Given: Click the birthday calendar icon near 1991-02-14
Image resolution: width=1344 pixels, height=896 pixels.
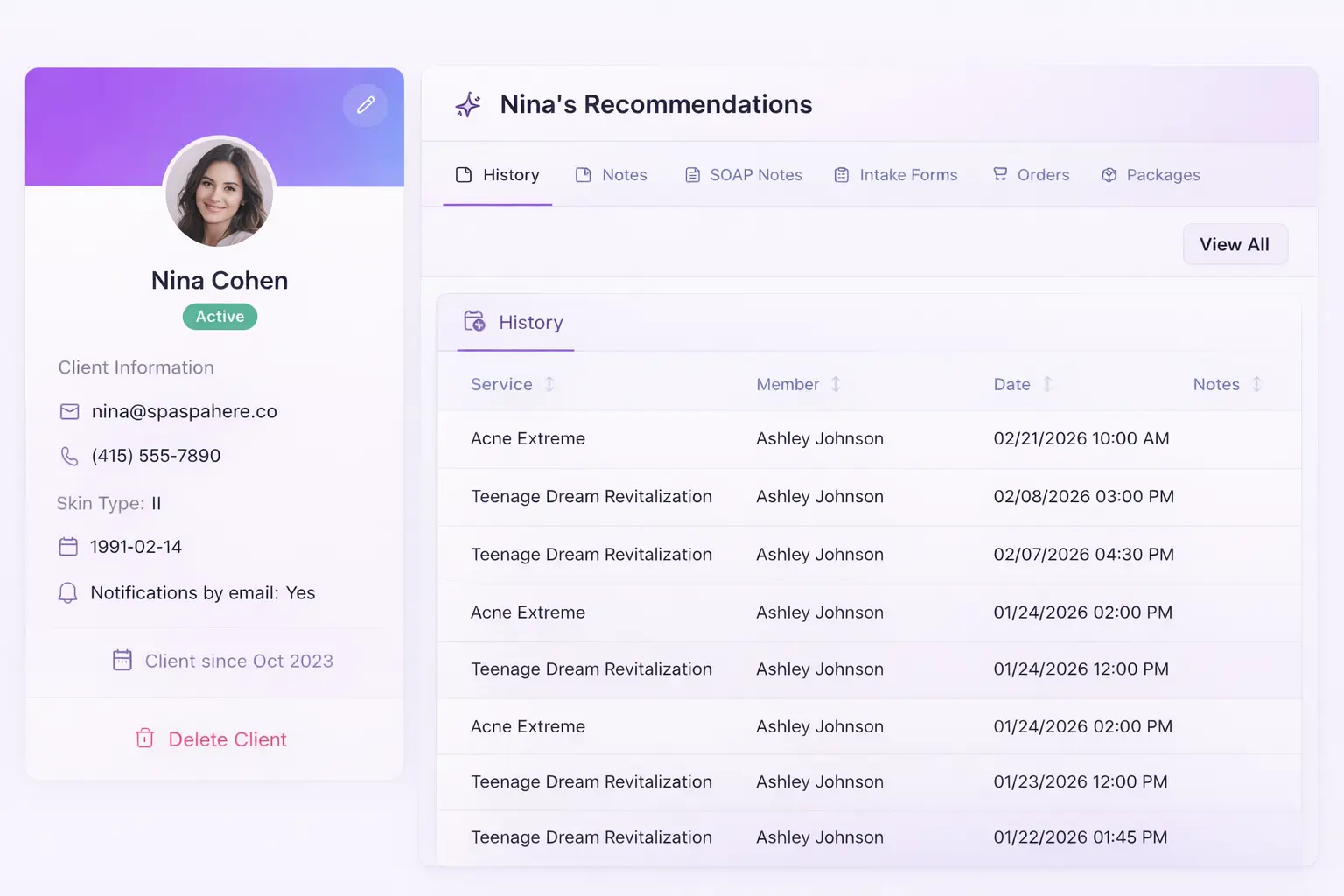Looking at the screenshot, I should click(68, 546).
